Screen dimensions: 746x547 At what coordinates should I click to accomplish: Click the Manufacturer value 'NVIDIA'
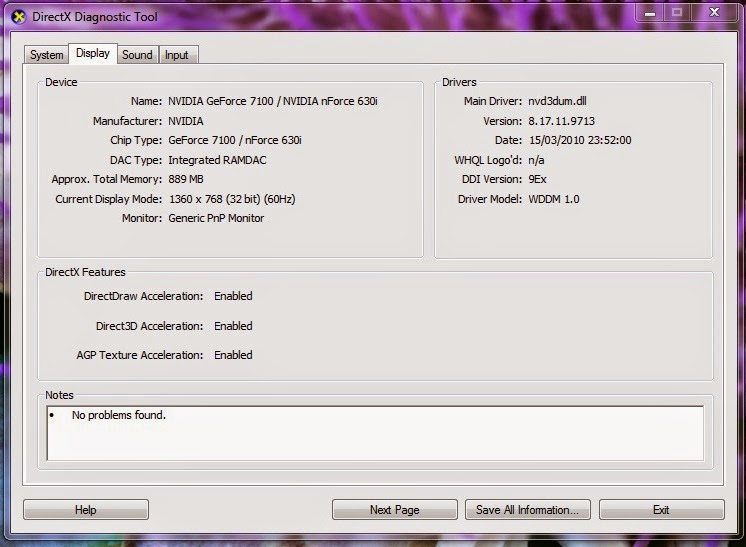[x=186, y=121]
